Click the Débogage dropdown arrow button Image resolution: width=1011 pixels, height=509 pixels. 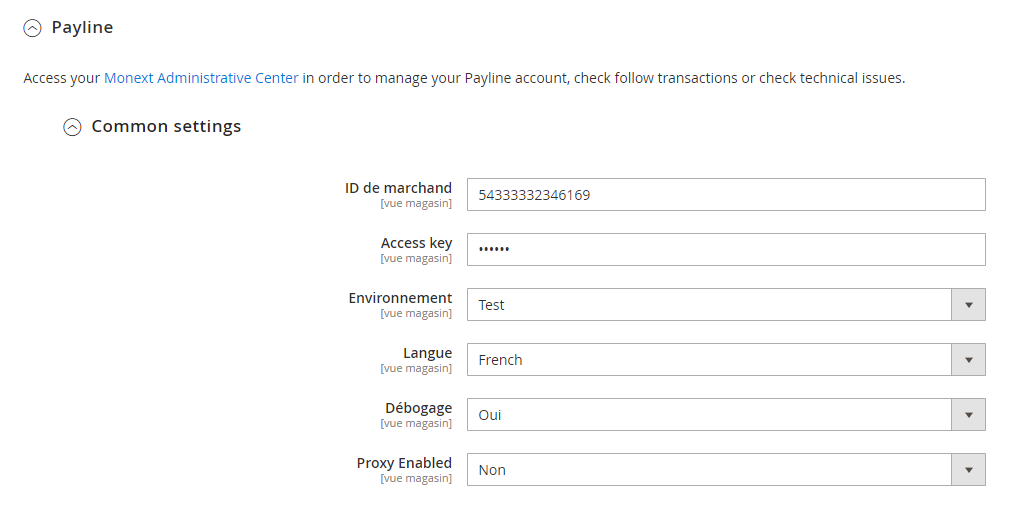pos(968,415)
